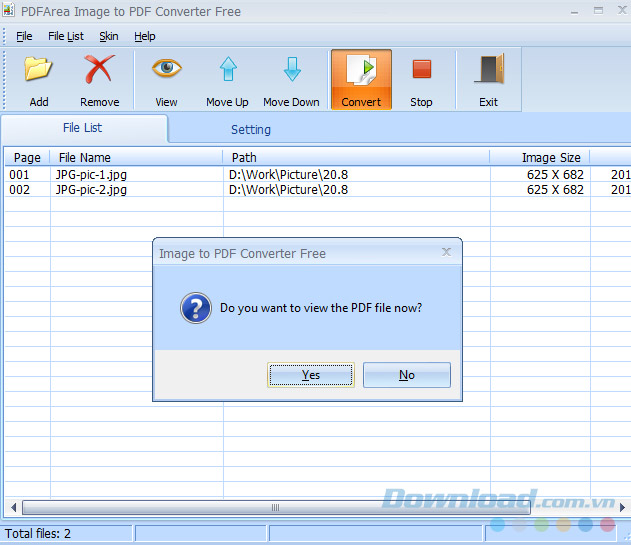Click the Move Down arrow icon
631x545 pixels.
pos(292,69)
